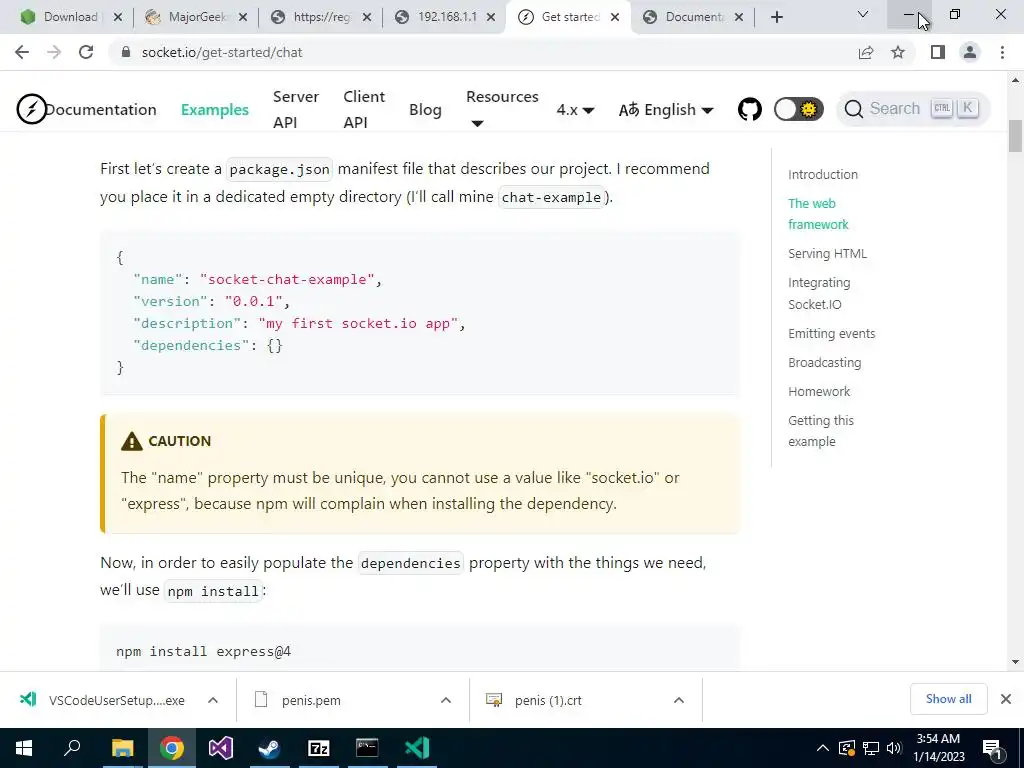Screen dimensions: 1024x768
Task: Close the MajorGeeks tab
Action: [243, 18]
